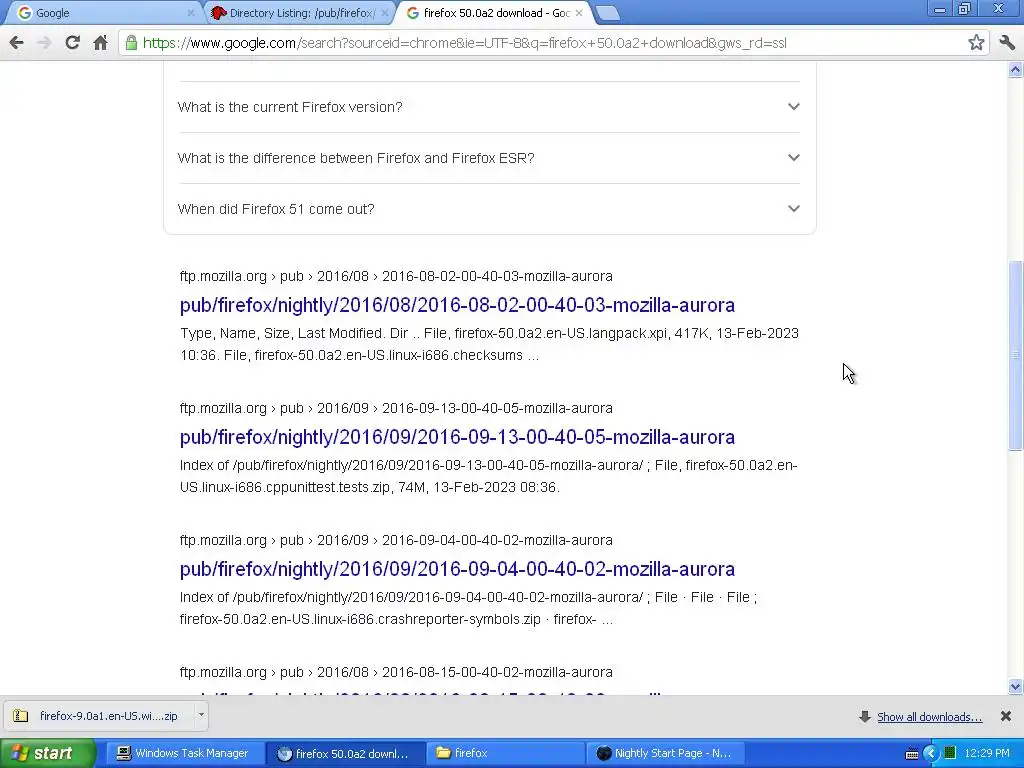Go back using the browser back arrow
This screenshot has width=1024, height=768.
tap(16, 43)
